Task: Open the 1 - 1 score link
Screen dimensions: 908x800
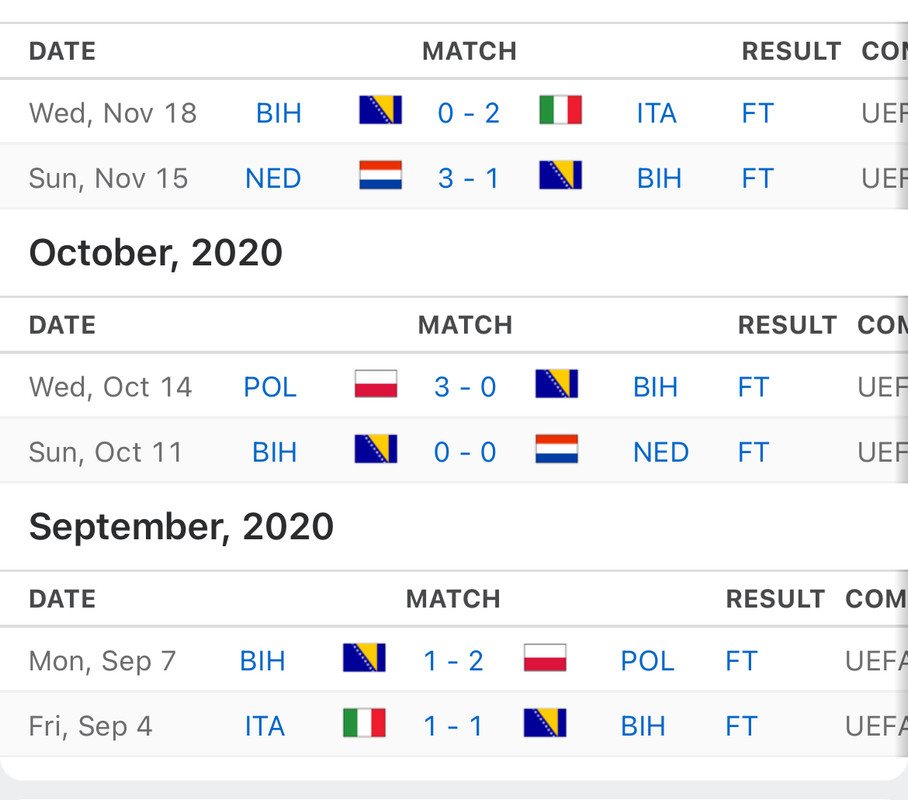Action: [x=453, y=726]
